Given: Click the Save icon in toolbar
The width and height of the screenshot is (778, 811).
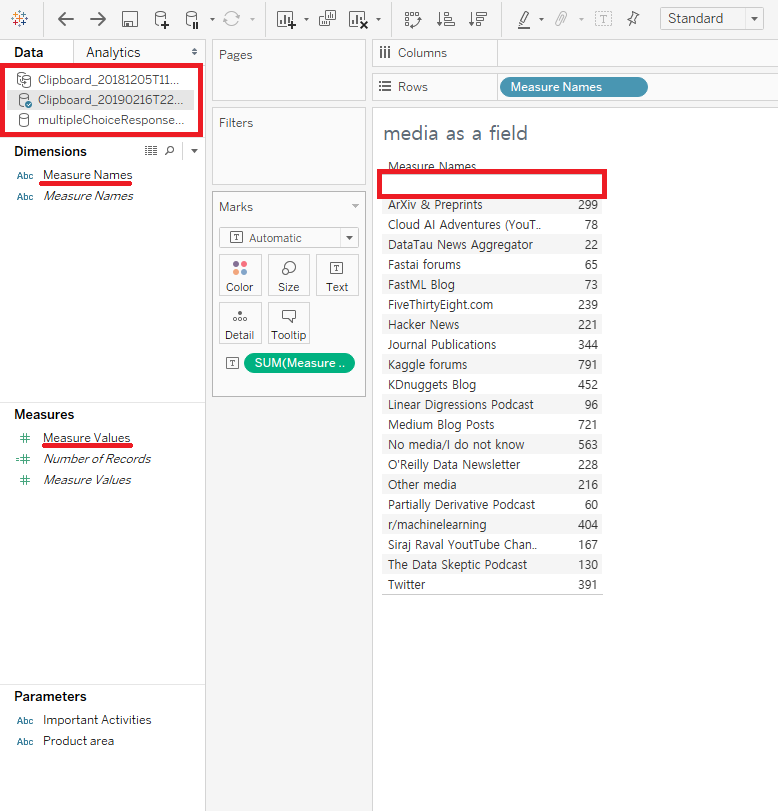Looking at the screenshot, I should coord(129,20).
